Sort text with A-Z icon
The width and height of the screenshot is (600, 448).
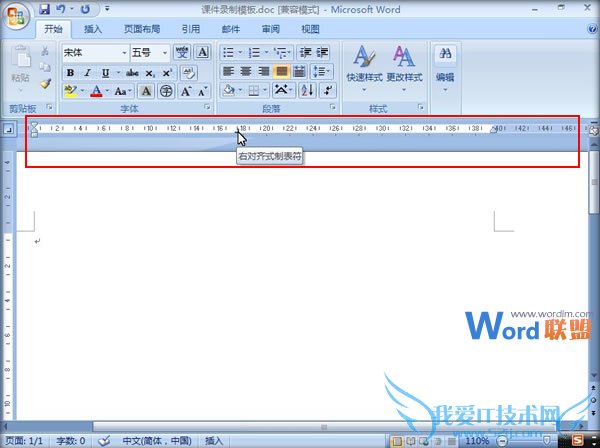coord(307,91)
